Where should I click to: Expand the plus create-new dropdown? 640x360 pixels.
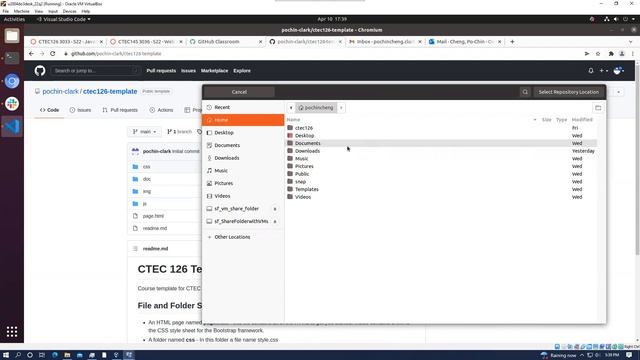(604, 71)
